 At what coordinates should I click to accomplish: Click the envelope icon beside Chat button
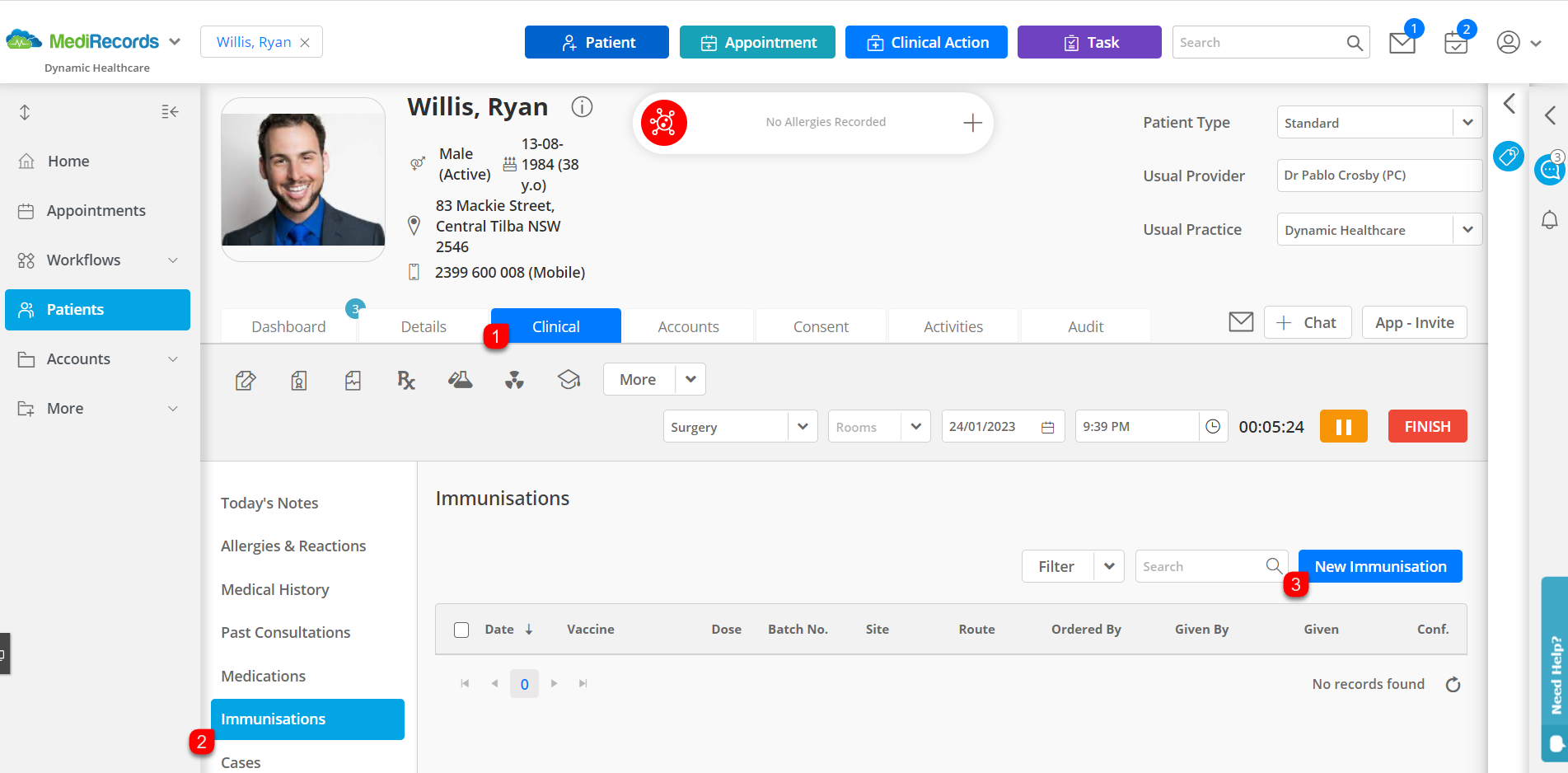(x=1241, y=322)
